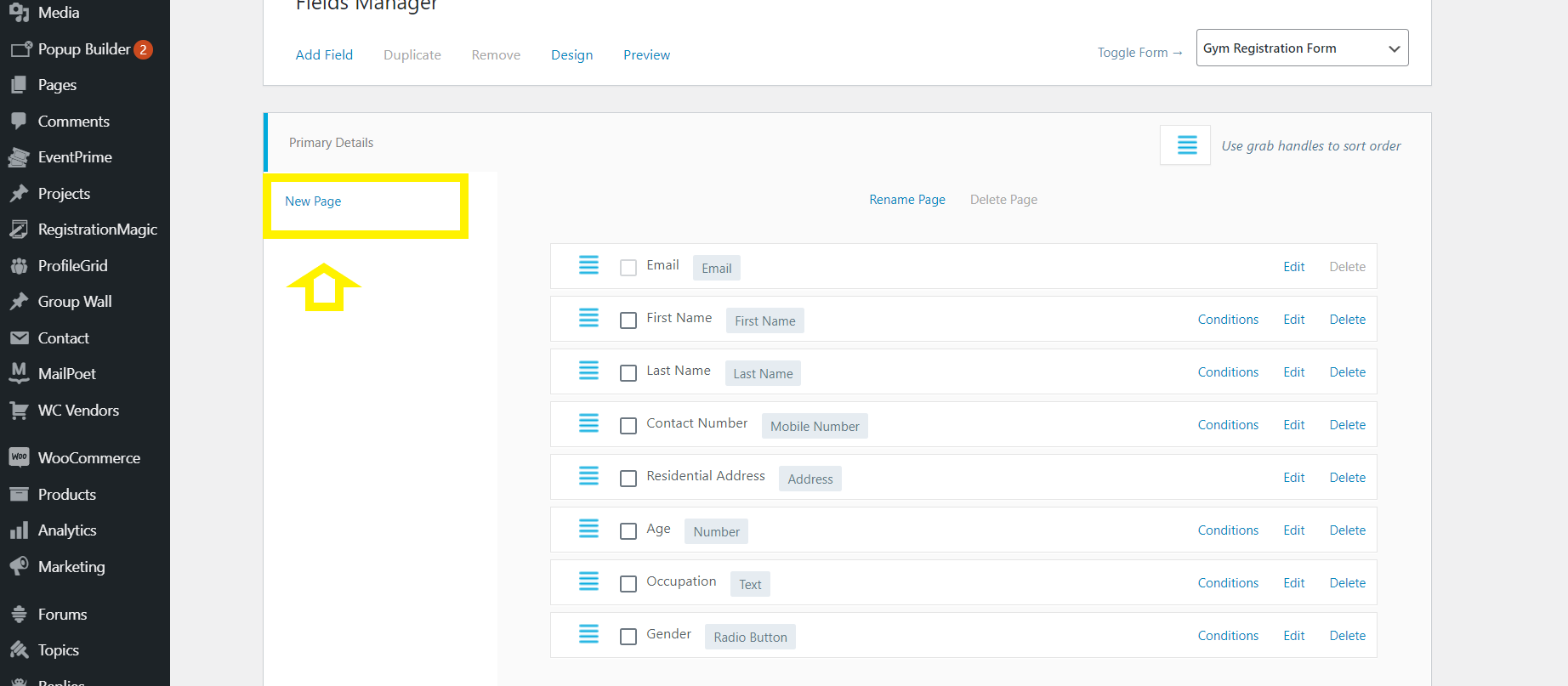The height and width of the screenshot is (686, 1568).
Task: Click the Projects pin icon
Action: (x=19, y=194)
